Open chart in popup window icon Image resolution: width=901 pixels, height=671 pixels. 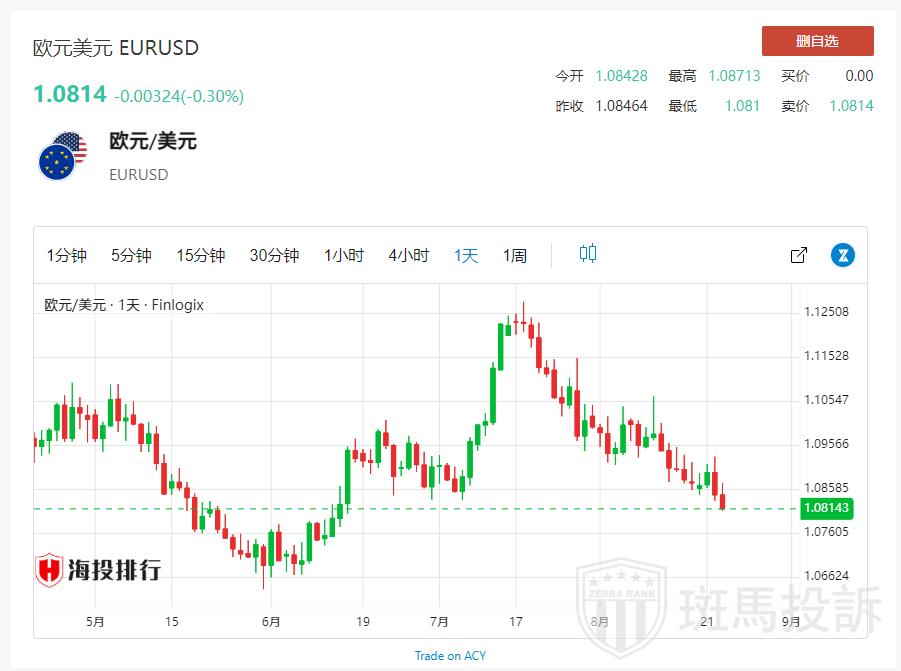click(798, 255)
